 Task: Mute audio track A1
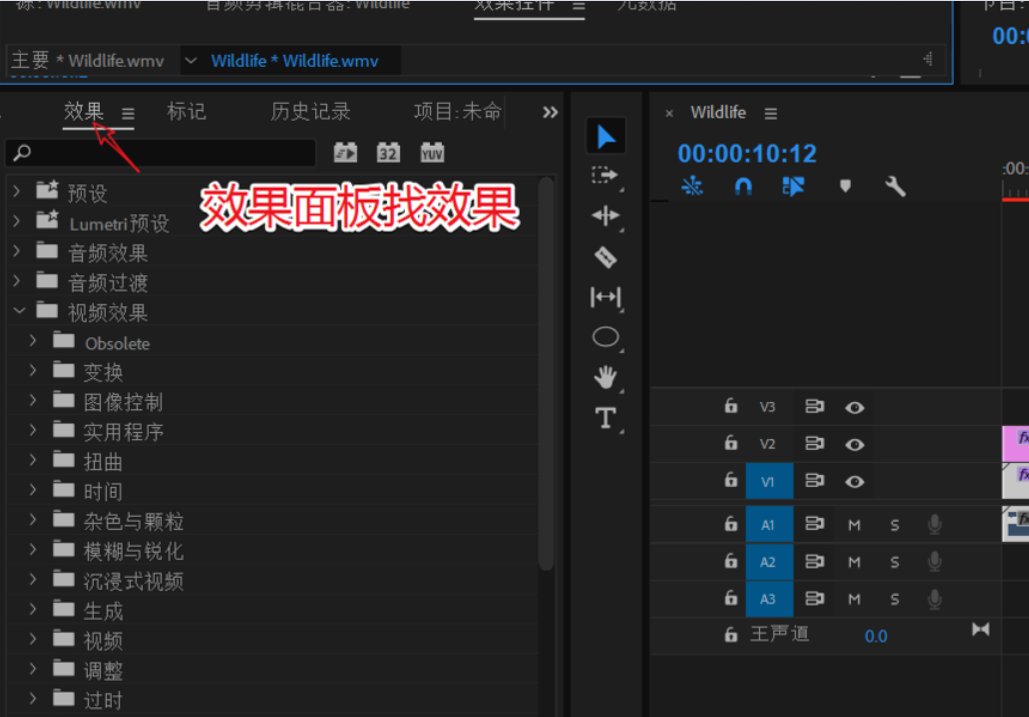point(854,525)
